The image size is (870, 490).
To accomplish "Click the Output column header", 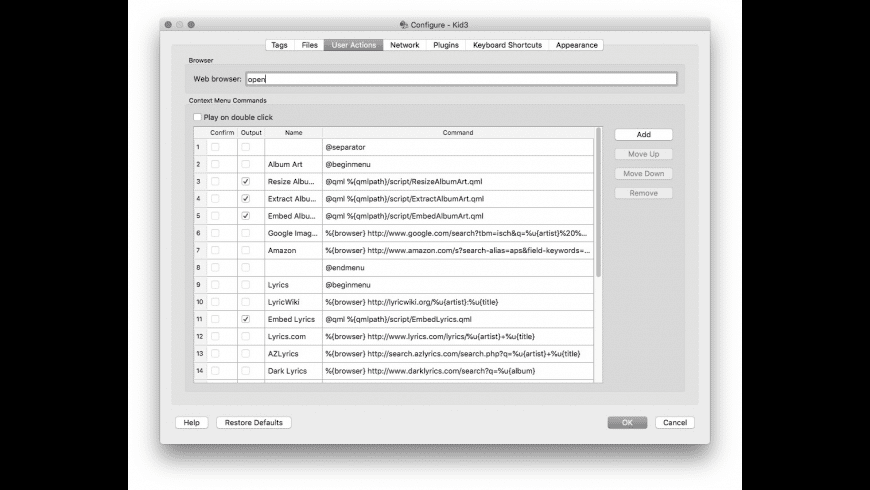I will [251, 133].
